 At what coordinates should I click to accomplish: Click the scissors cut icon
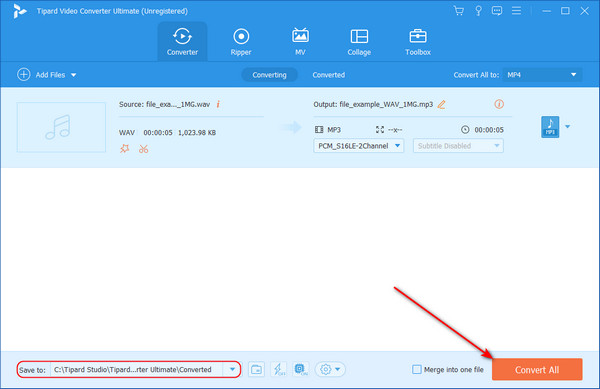pyautogui.click(x=143, y=149)
